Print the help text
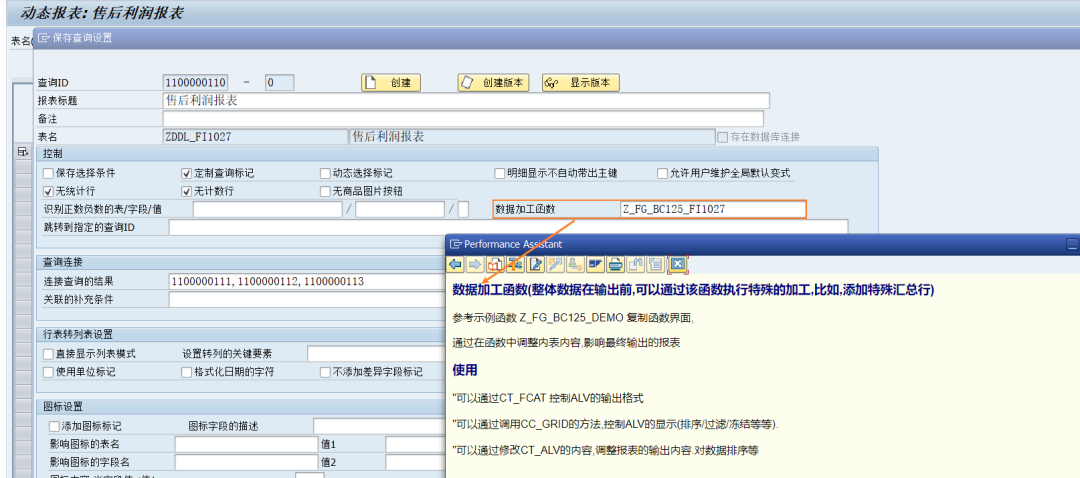Screen dimensions: 1080x478 point(616,264)
